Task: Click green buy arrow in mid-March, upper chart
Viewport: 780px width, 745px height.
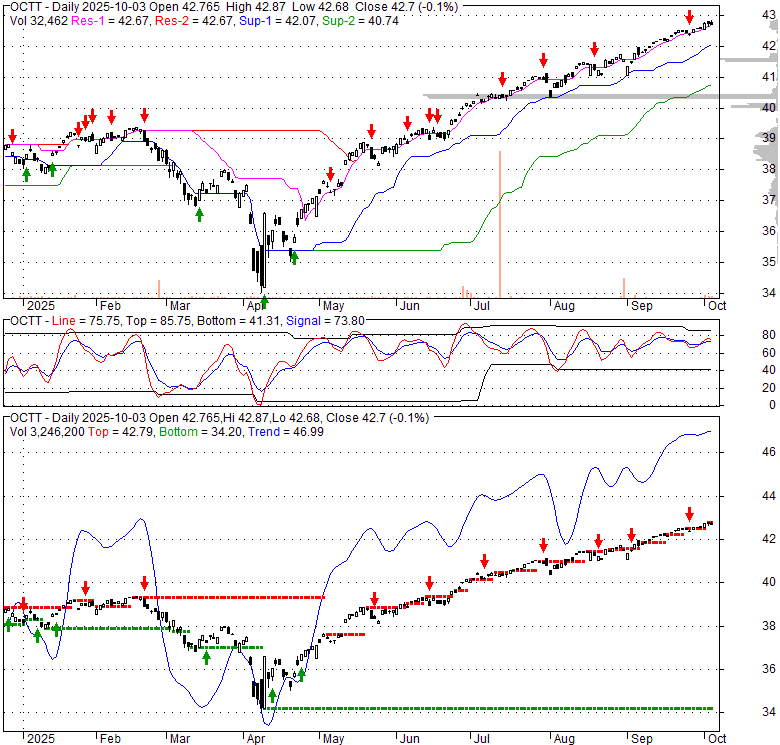Action: [x=199, y=215]
